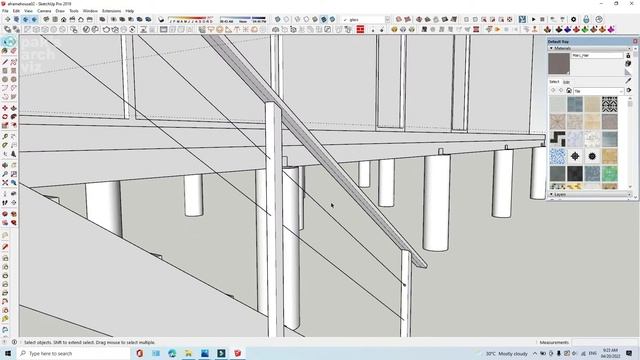Click the Sample Paint eyedropper in Materials
The width and height of the screenshot is (640, 360).
(x=628, y=80)
